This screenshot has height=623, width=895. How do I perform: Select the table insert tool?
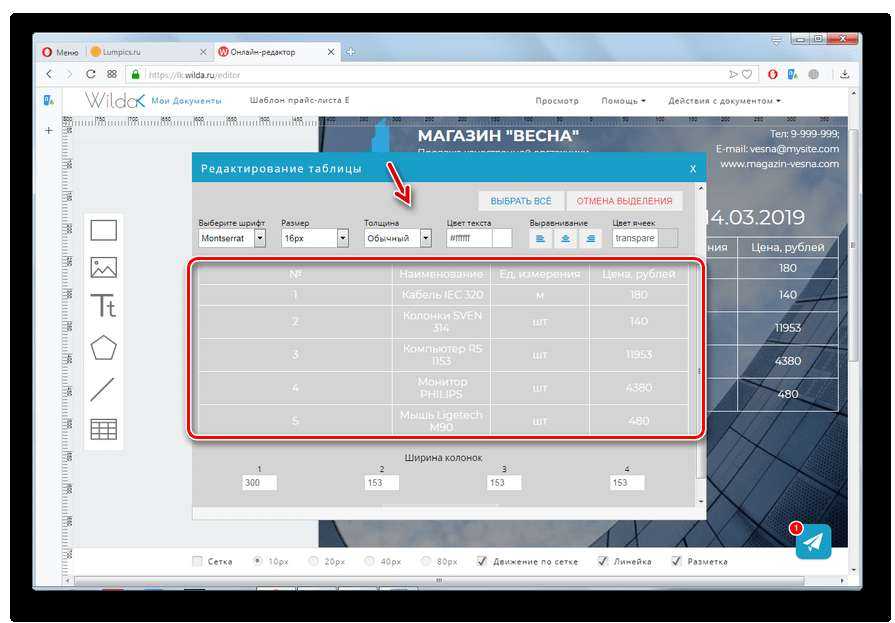pos(104,429)
